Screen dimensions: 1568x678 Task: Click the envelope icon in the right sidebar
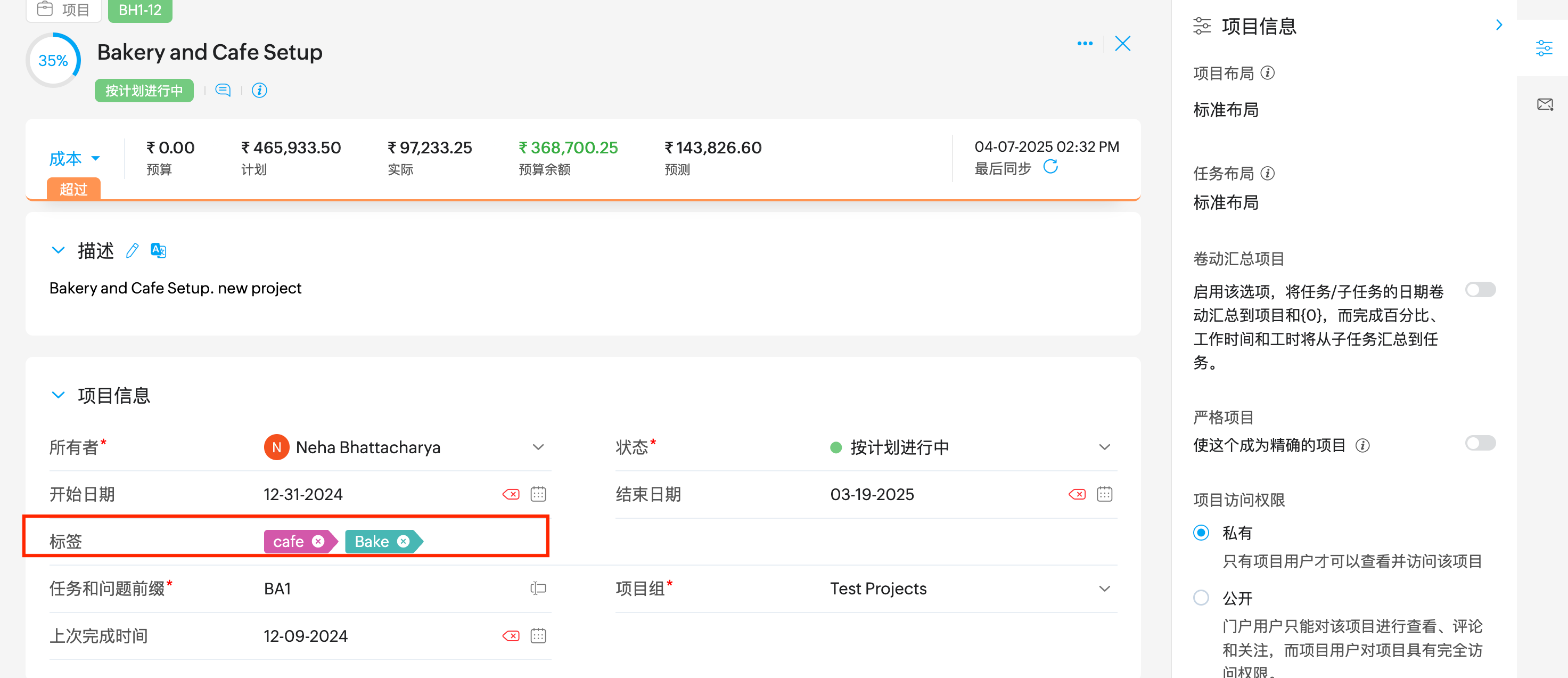tap(1544, 105)
